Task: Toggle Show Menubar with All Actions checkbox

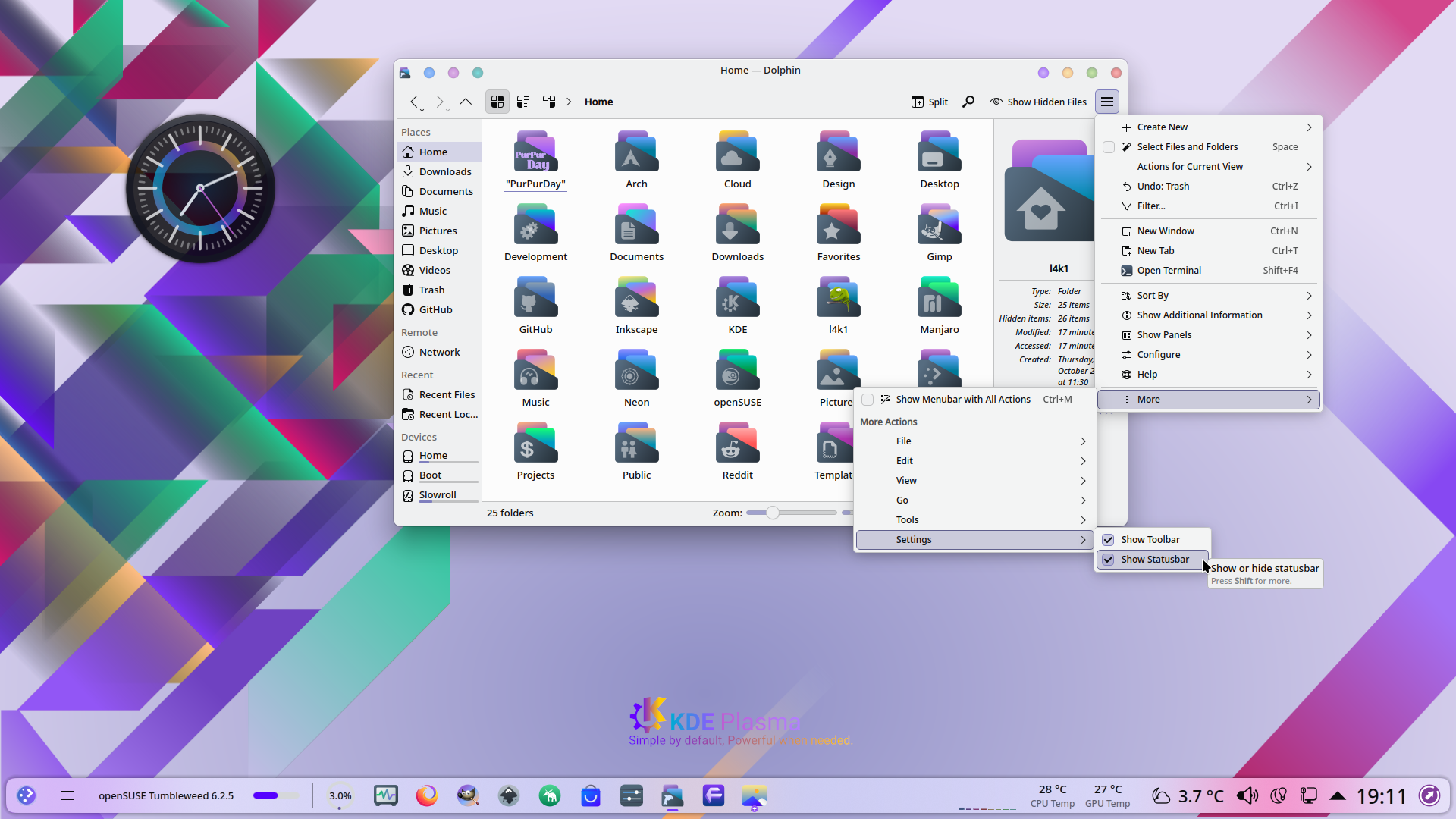Action: (868, 400)
